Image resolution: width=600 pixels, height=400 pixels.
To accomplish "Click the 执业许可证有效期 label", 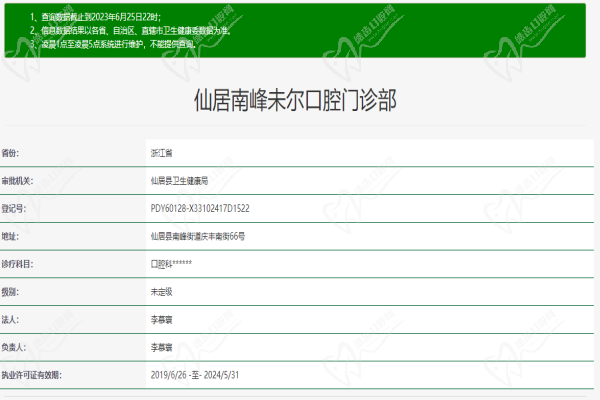I will coord(31,375).
